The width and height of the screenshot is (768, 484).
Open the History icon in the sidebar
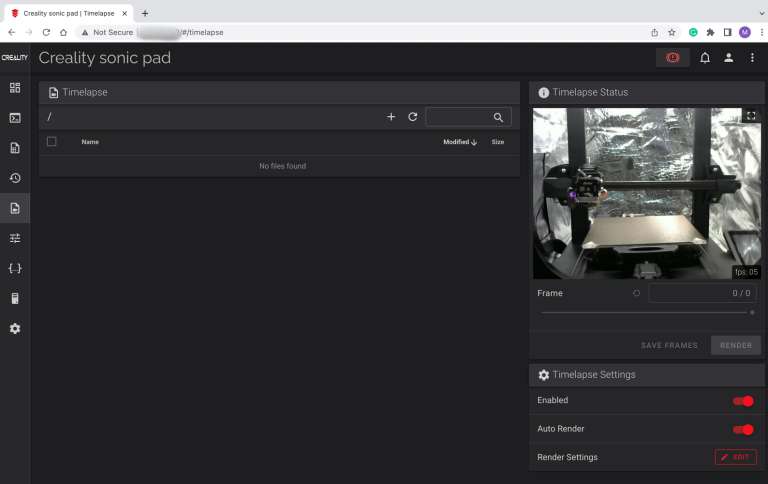(x=15, y=178)
